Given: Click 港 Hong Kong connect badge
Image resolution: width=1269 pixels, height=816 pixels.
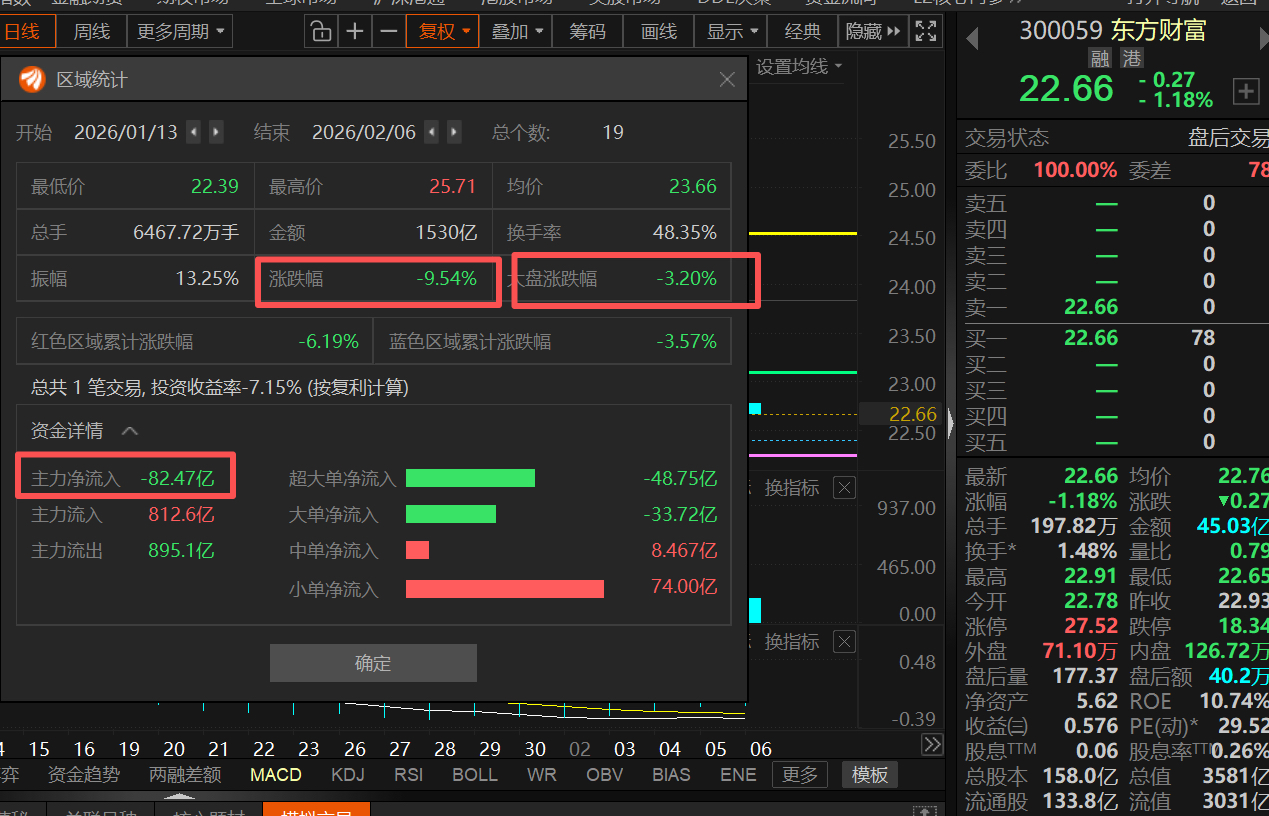Looking at the screenshot, I should point(1132,60).
